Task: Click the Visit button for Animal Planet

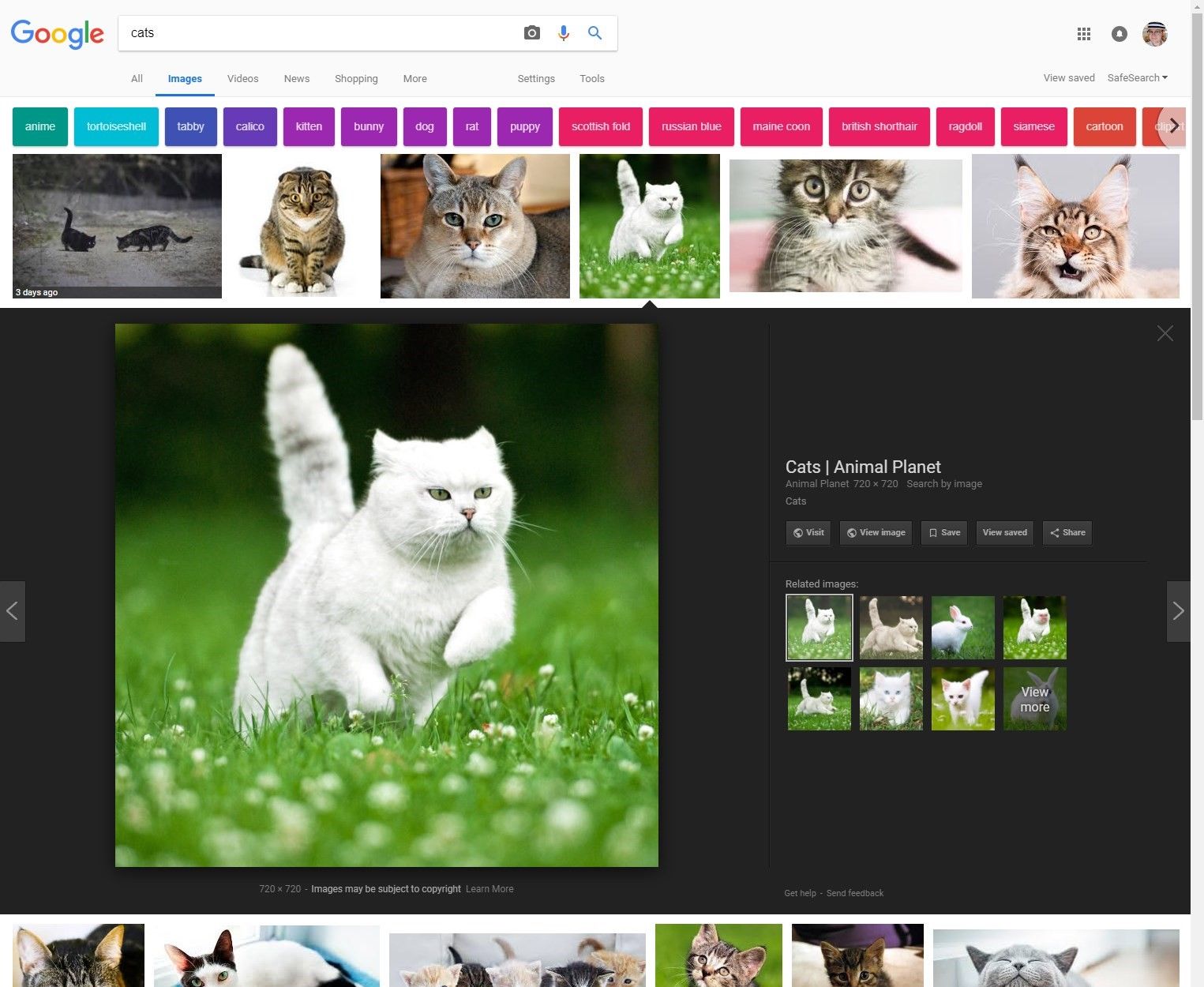Action: pos(808,532)
